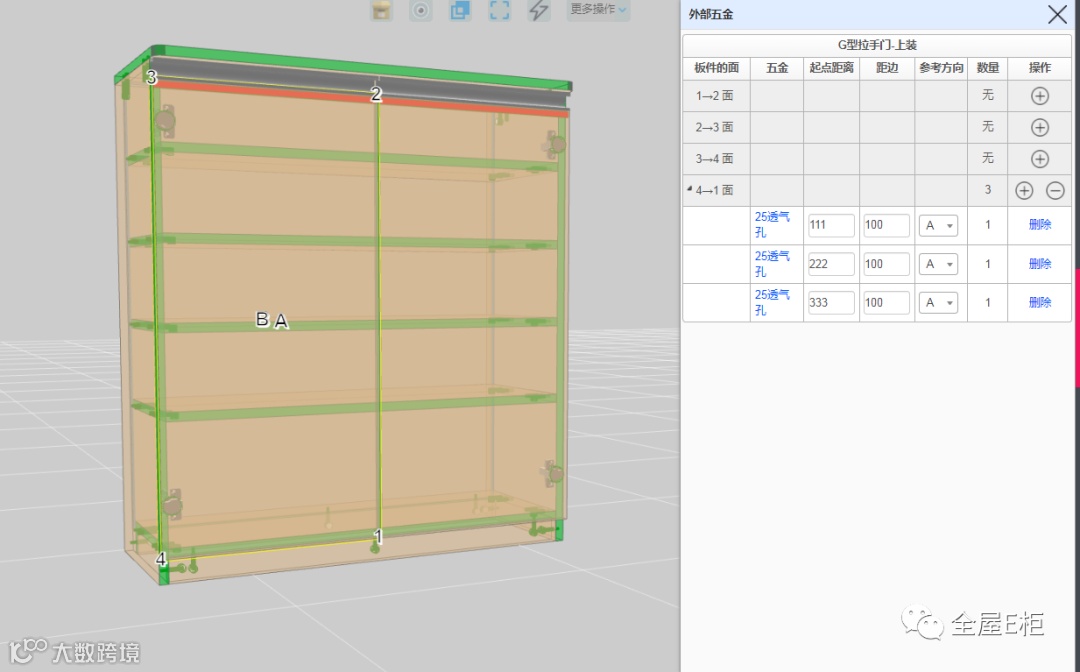Select the 3→4 面 row label
This screenshot has height=672, width=1080.
point(714,159)
